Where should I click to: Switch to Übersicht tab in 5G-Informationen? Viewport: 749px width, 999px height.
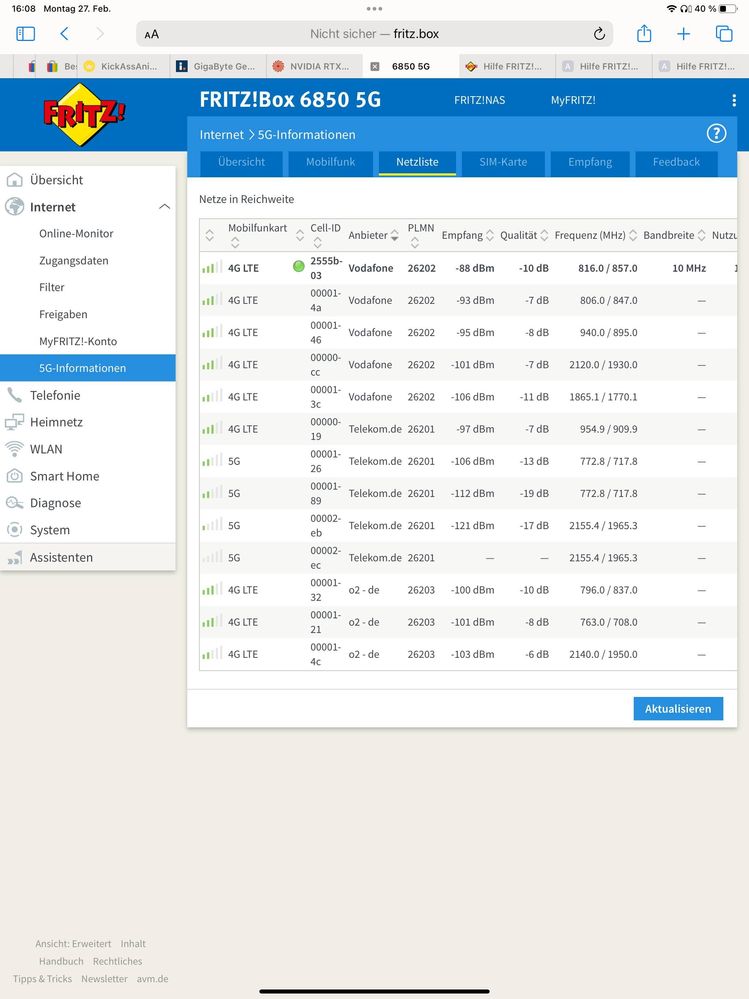coord(241,162)
